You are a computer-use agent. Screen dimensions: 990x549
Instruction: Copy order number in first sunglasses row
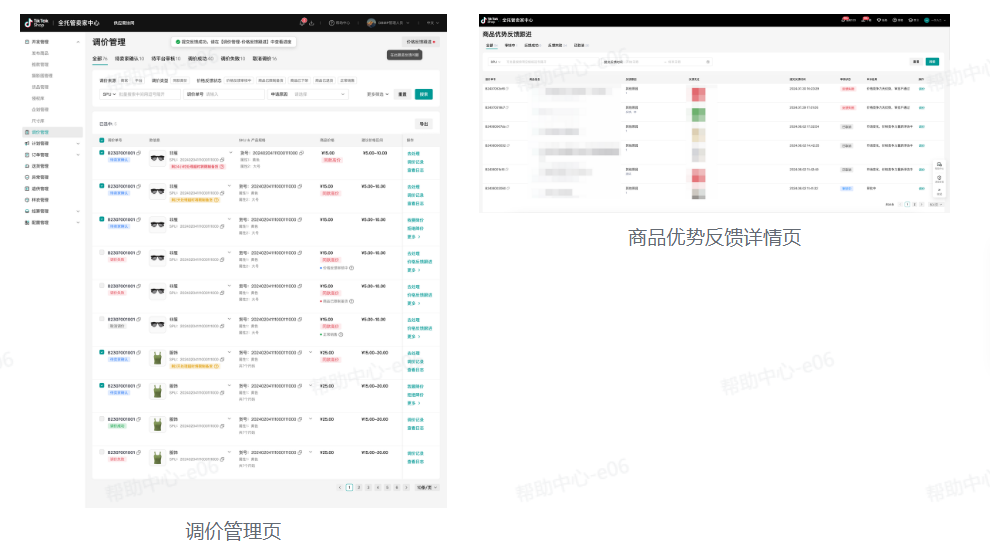tap(139, 153)
